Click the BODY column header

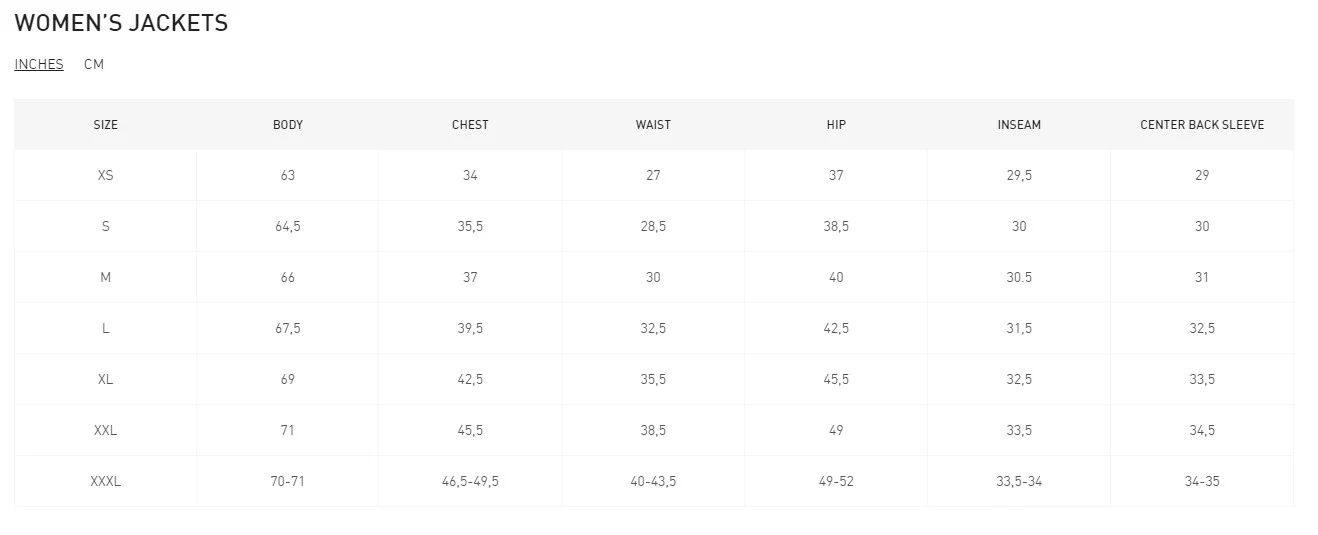[288, 125]
